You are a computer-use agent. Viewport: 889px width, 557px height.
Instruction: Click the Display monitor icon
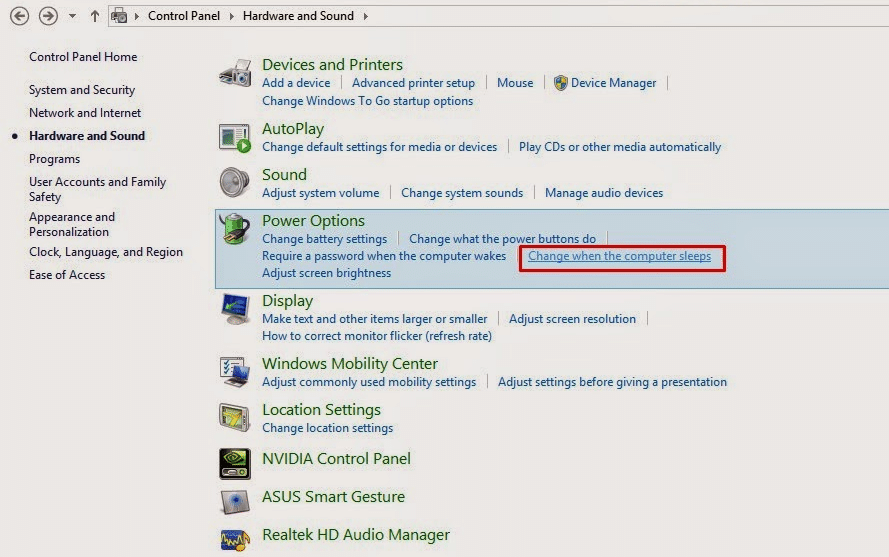click(235, 309)
